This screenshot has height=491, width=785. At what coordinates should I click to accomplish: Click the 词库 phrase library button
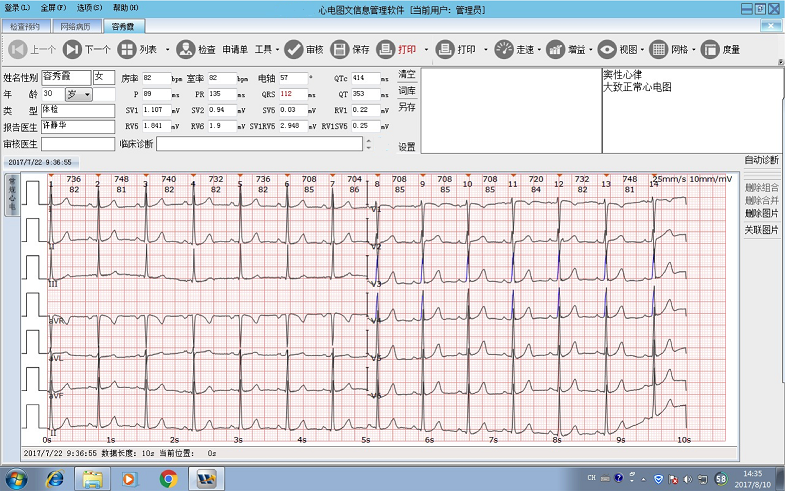tap(407, 91)
